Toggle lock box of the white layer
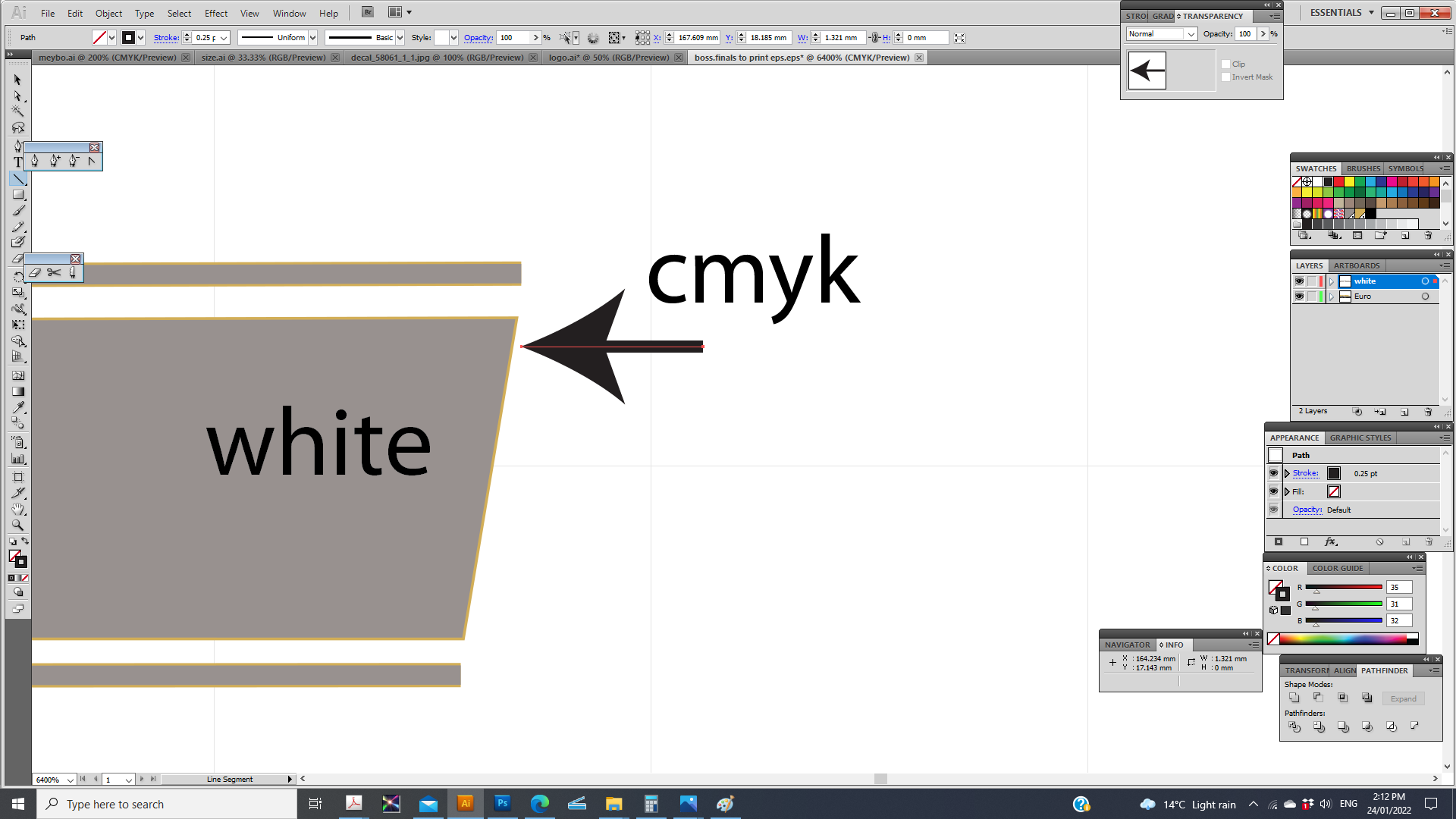Screen dimensions: 1456x819 (1312, 281)
